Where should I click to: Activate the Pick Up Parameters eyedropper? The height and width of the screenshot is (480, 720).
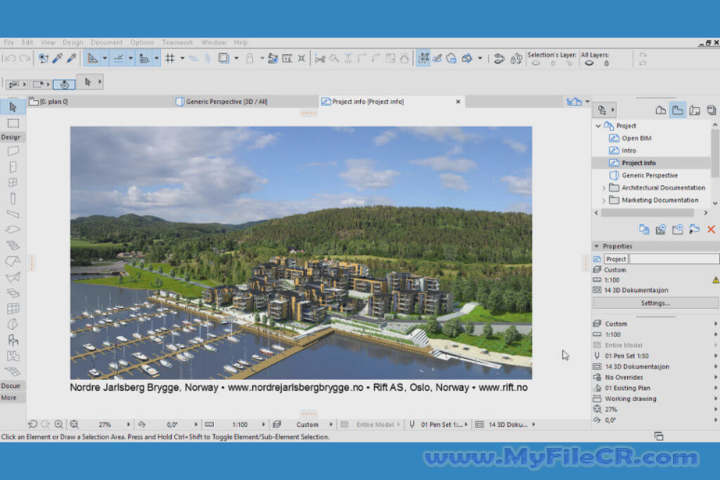point(57,58)
